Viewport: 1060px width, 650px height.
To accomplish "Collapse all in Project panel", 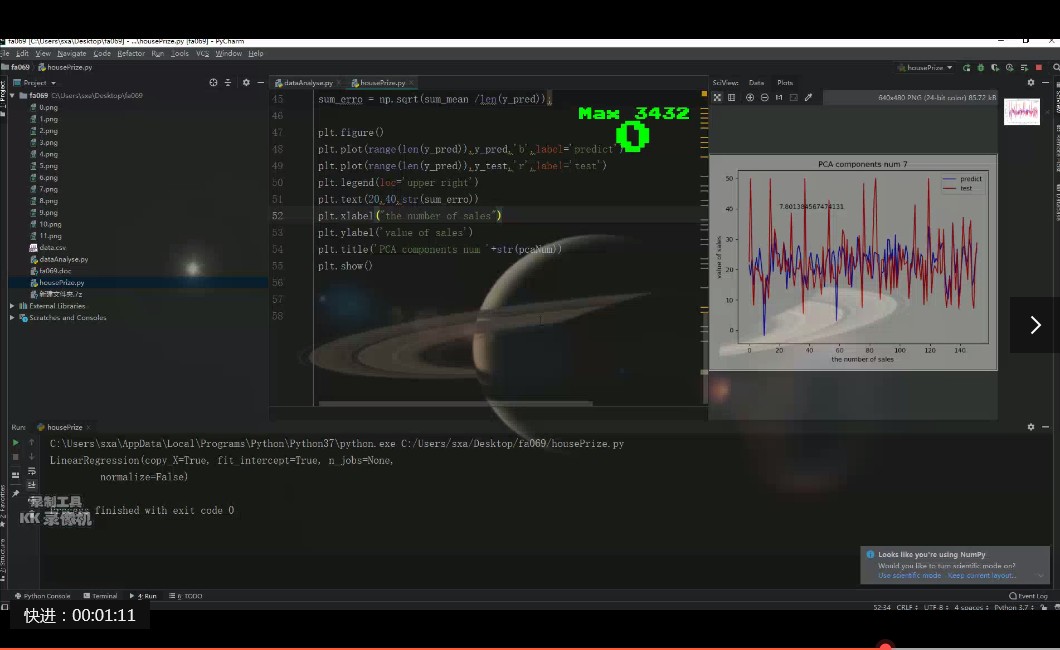I will pyautogui.click(x=228, y=82).
